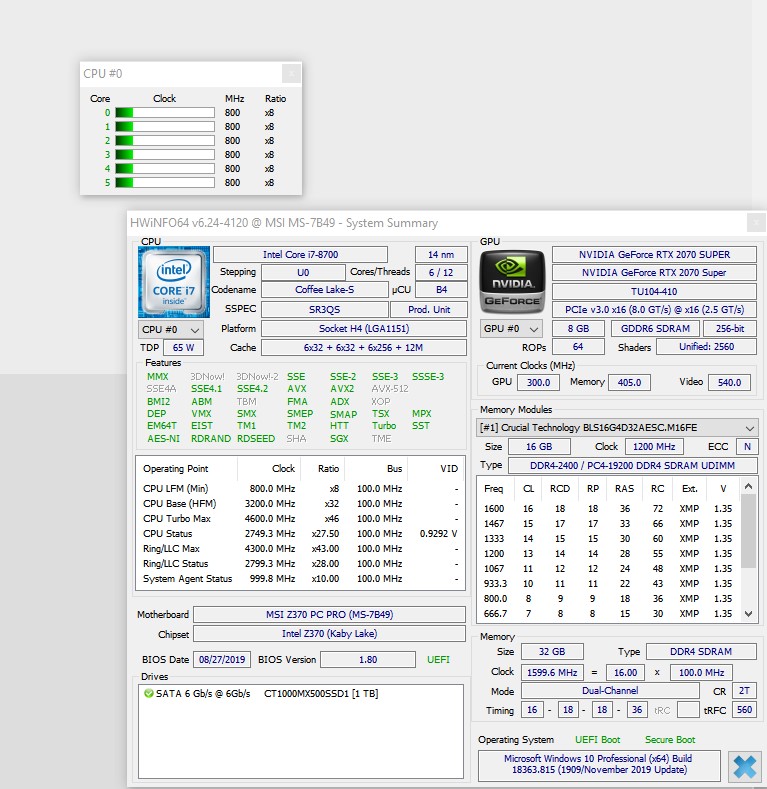Click the Video clock 540.0 field
The width and height of the screenshot is (767, 789).
[x=729, y=382]
